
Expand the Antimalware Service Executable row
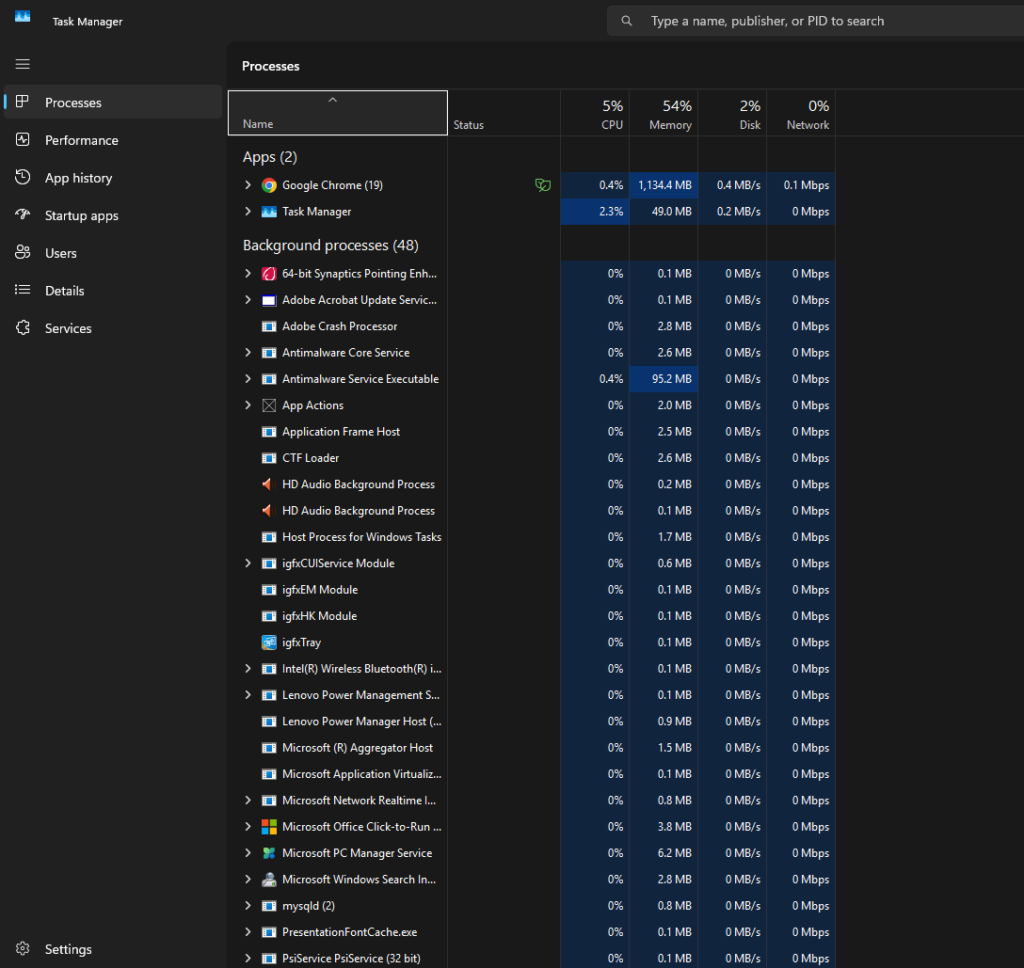point(248,379)
